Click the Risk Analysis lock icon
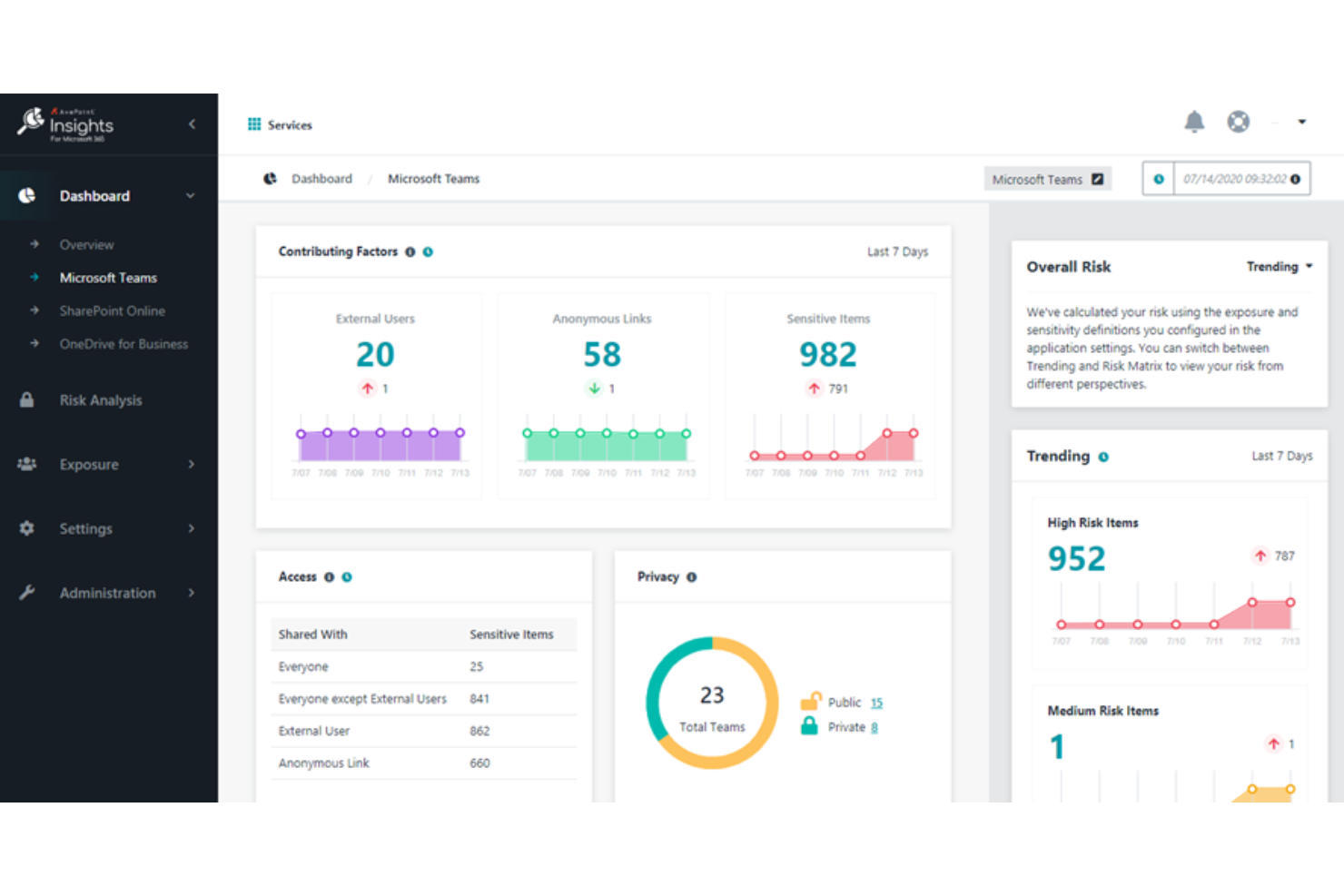 click(x=27, y=399)
